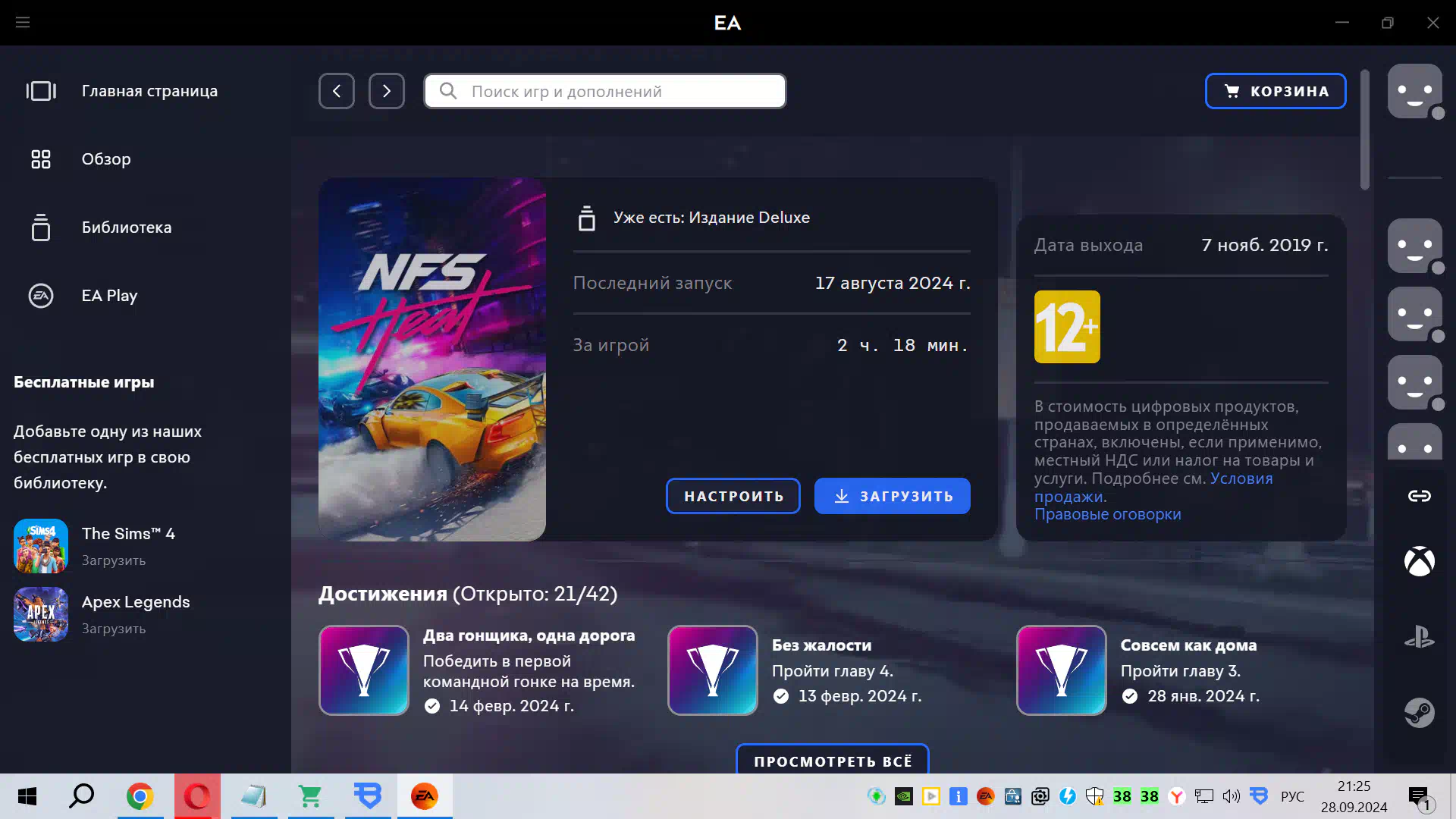Image resolution: width=1456 pixels, height=819 pixels.
Task: Click the Apex Legends game thumbnail
Action: pyautogui.click(x=41, y=614)
